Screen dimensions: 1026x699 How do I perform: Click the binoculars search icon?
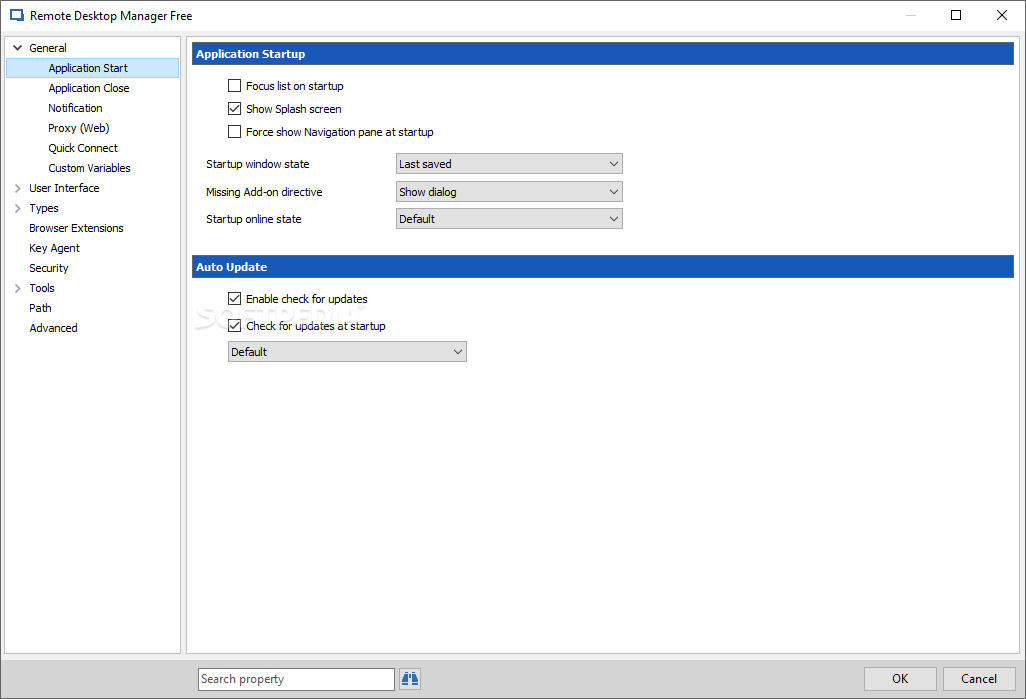[410, 679]
